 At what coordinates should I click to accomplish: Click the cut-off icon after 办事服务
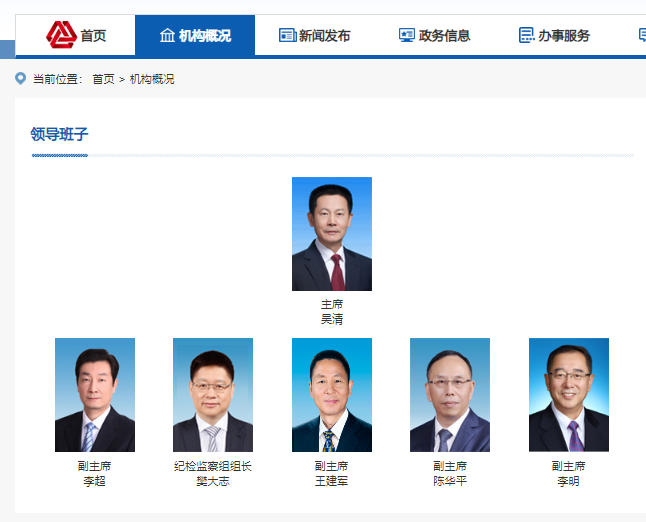[642, 35]
